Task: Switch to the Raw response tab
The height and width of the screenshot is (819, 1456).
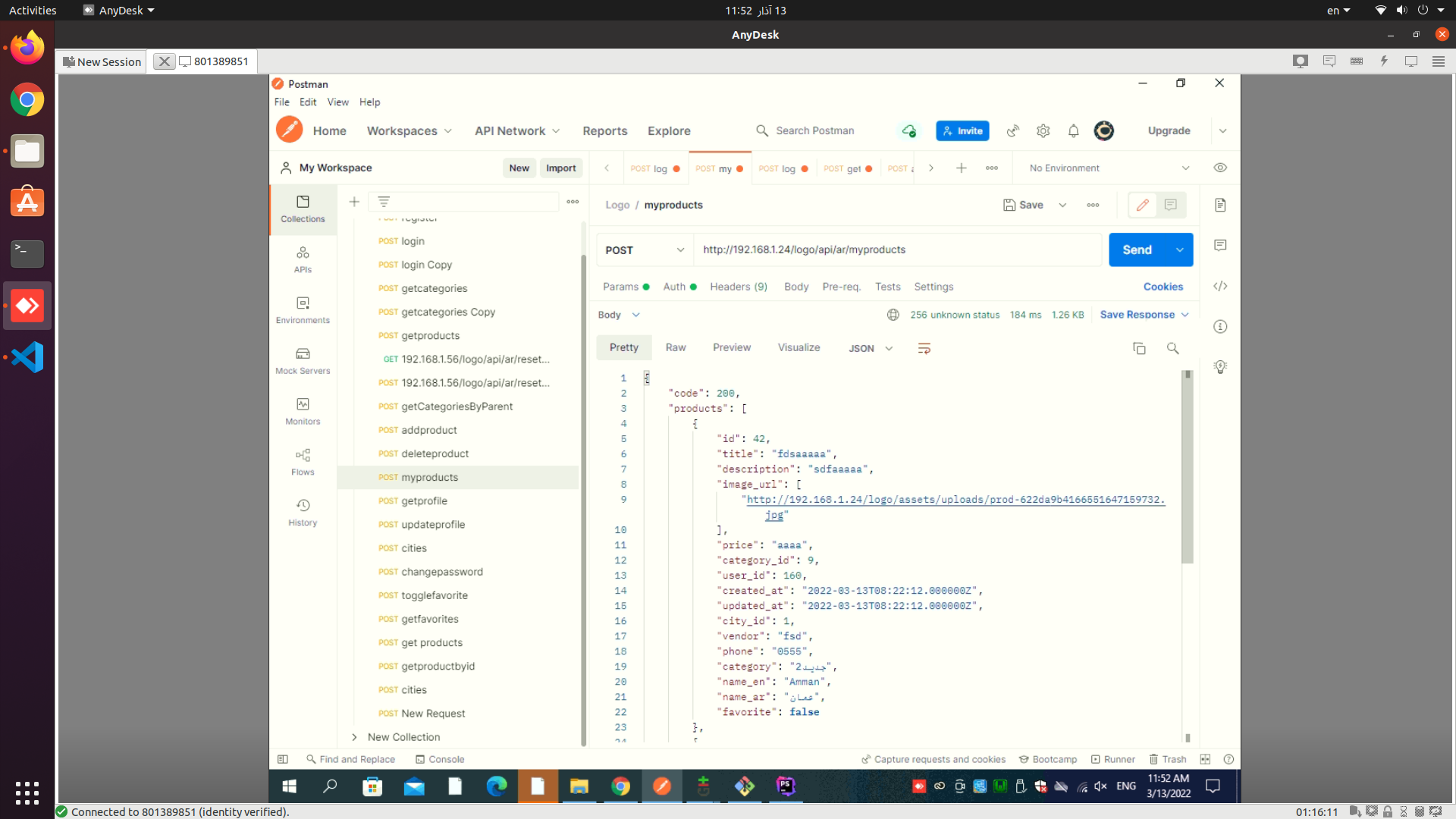Action: point(676,347)
